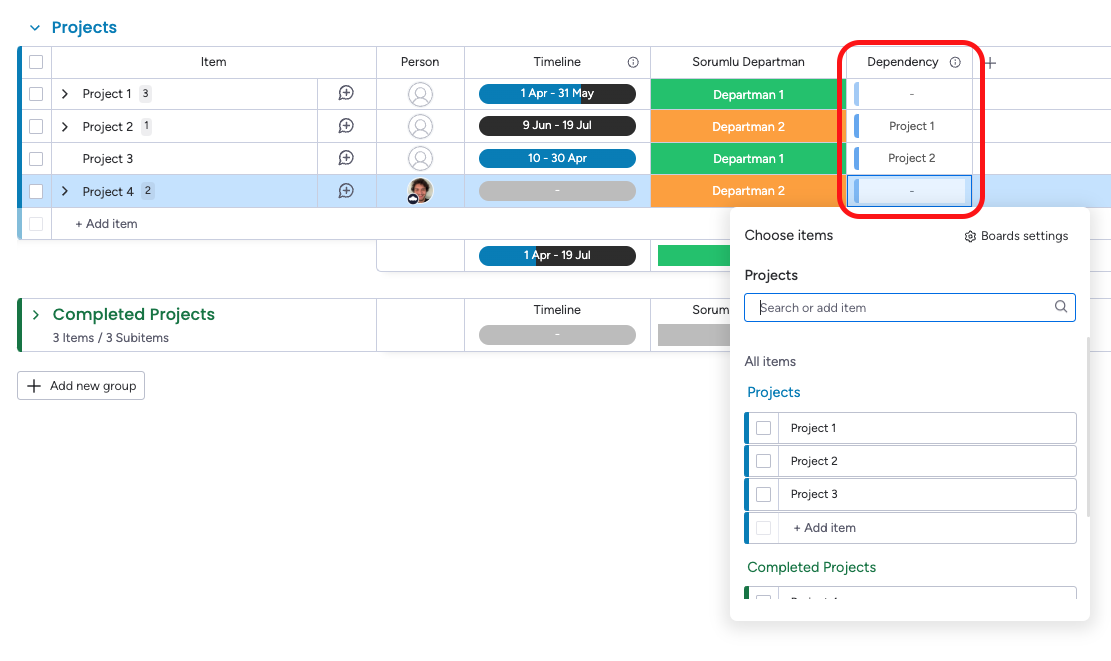The height and width of the screenshot is (661, 1111).
Task: Open the Departman 2 status cell for Project 2
Action: pyautogui.click(x=748, y=127)
